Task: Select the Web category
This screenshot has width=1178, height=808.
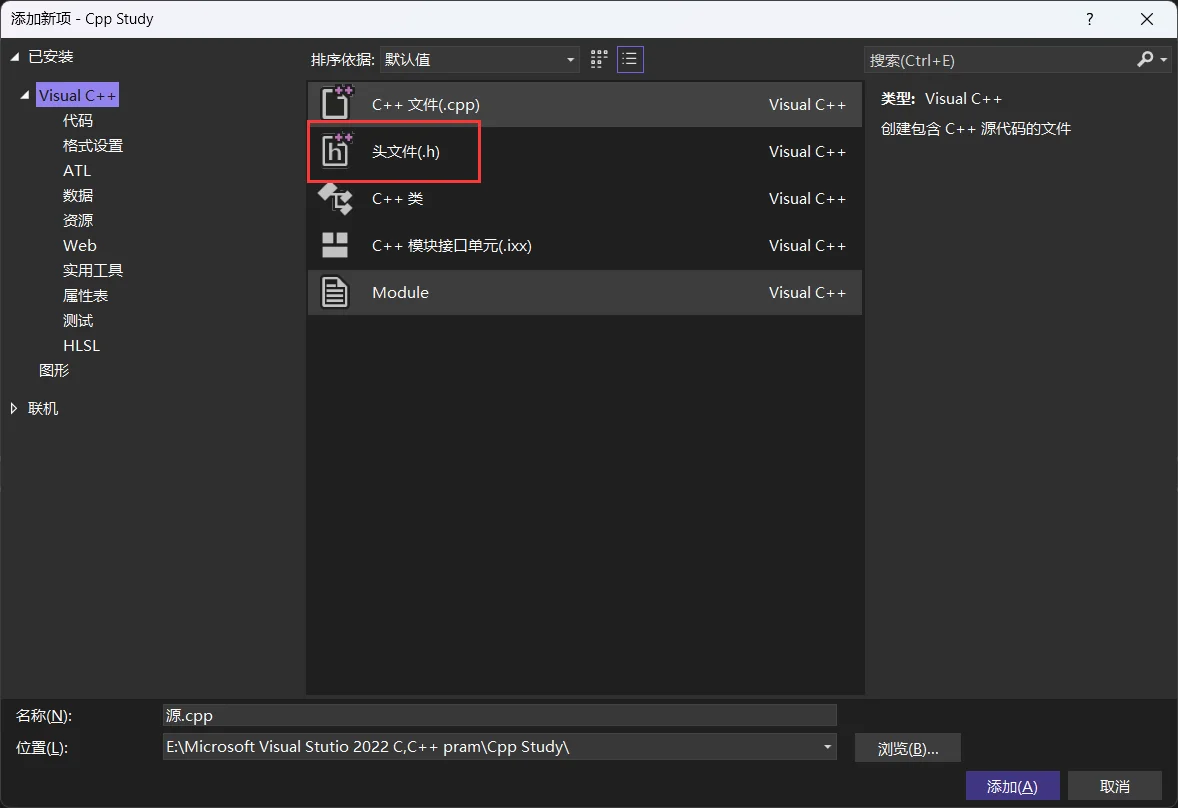Action: coord(80,246)
